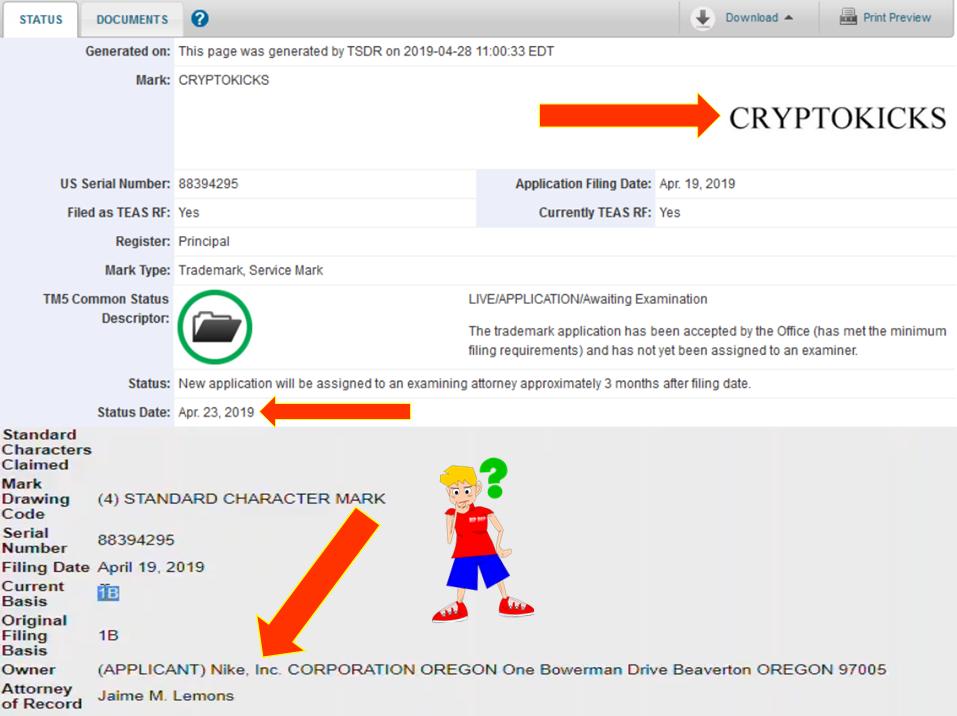Click the Download arrow icon

(702, 18)
